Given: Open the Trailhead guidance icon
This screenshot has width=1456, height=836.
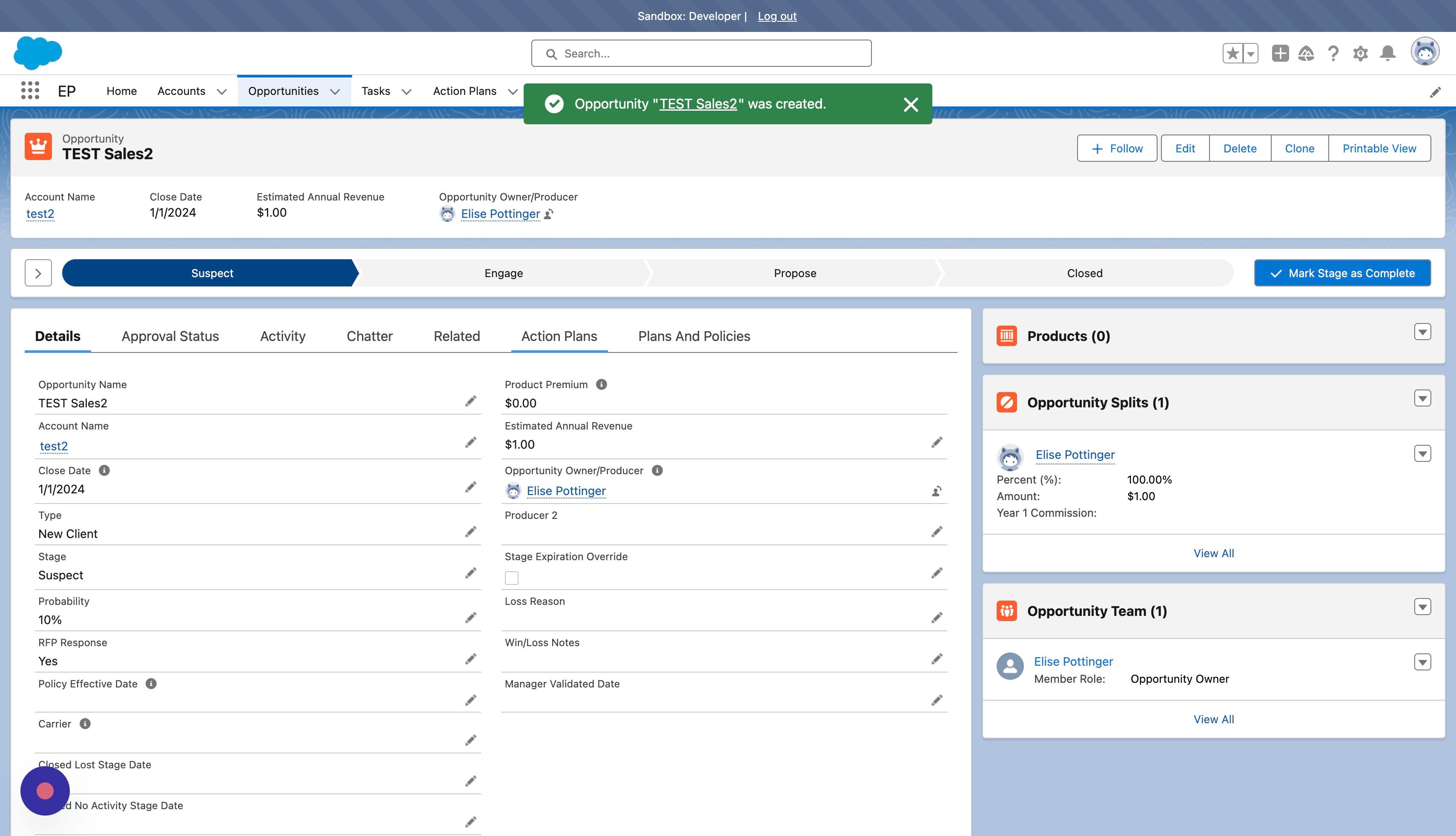Looking at the screenshot, I should pyautogui.click(x=1306, y=53).
